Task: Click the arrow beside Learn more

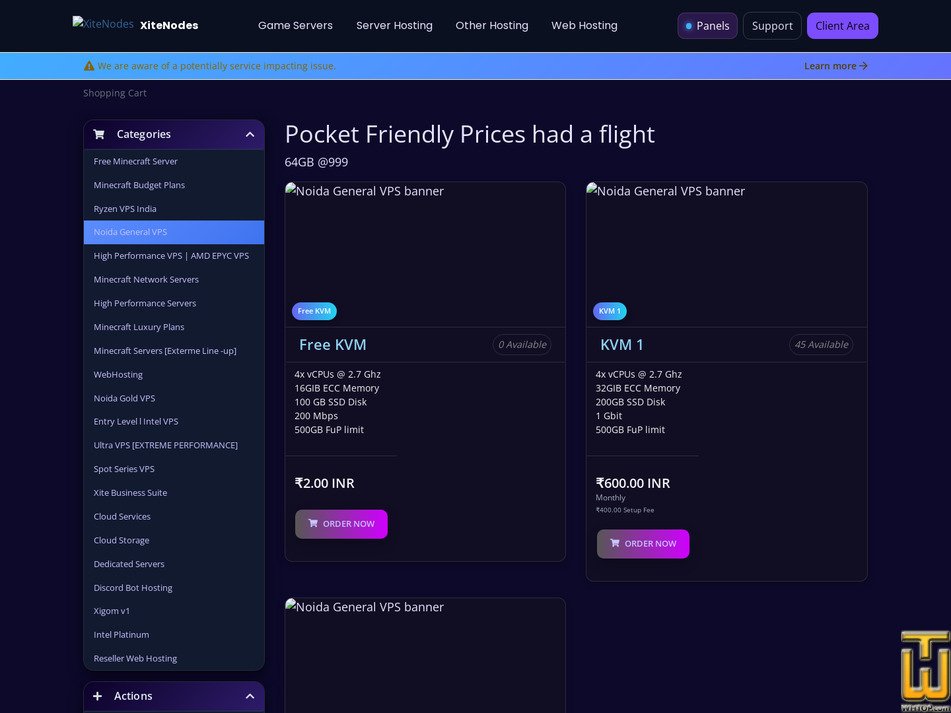Action: tap(864, 65)
